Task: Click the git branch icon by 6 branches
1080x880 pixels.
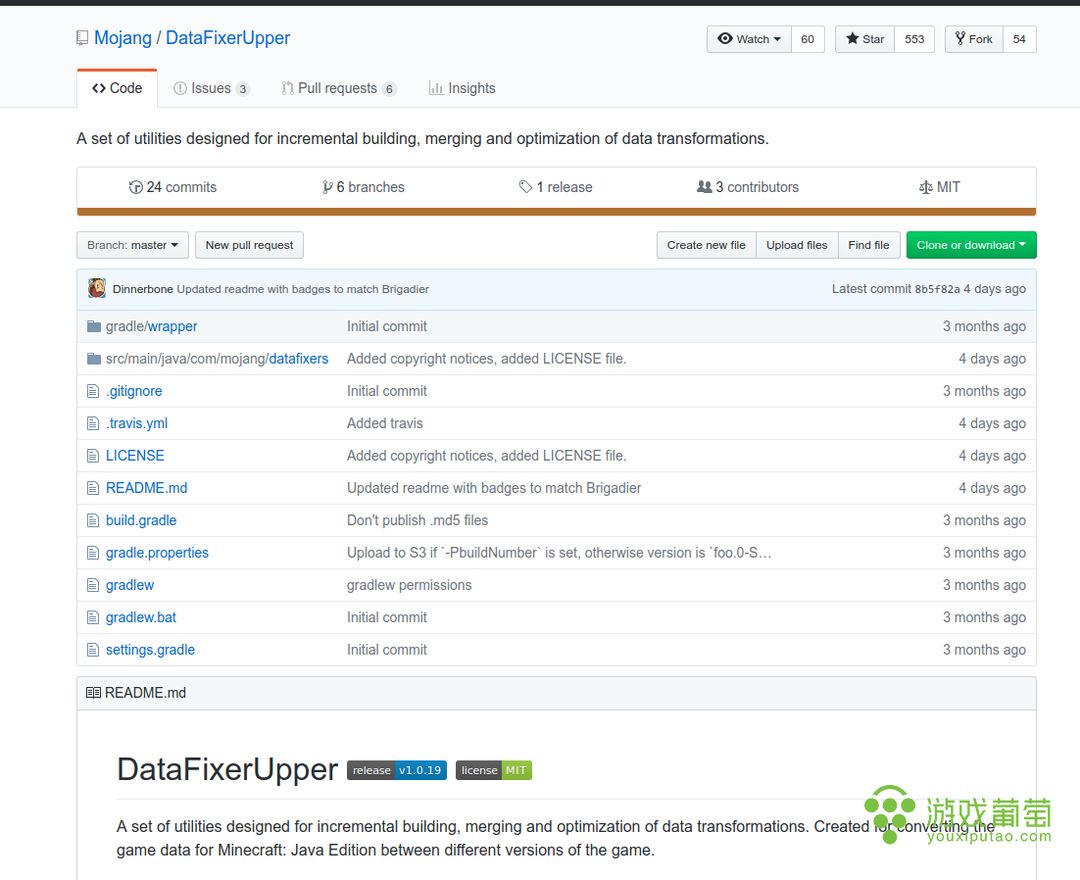Action: point(328,187)
